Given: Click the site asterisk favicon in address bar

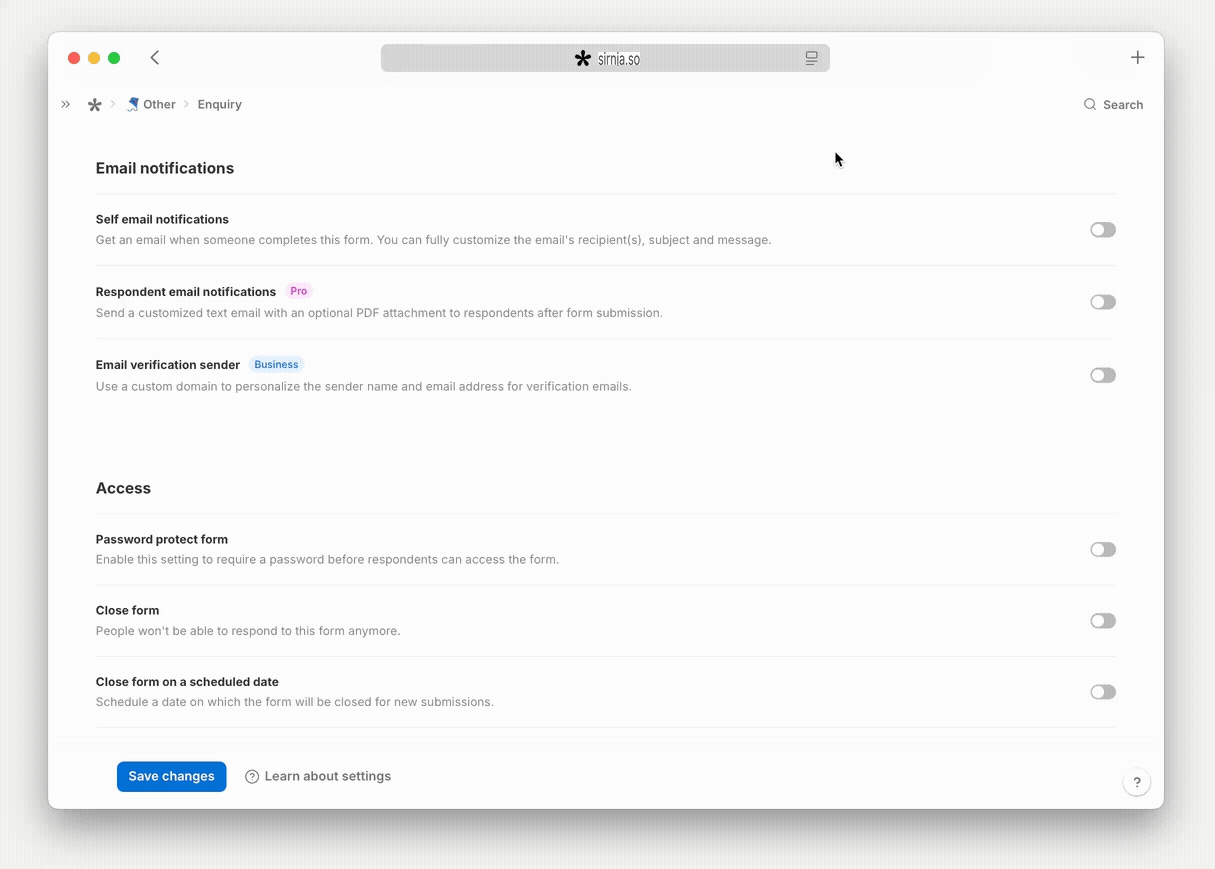Looking at the screenshot, I should 583,59.
